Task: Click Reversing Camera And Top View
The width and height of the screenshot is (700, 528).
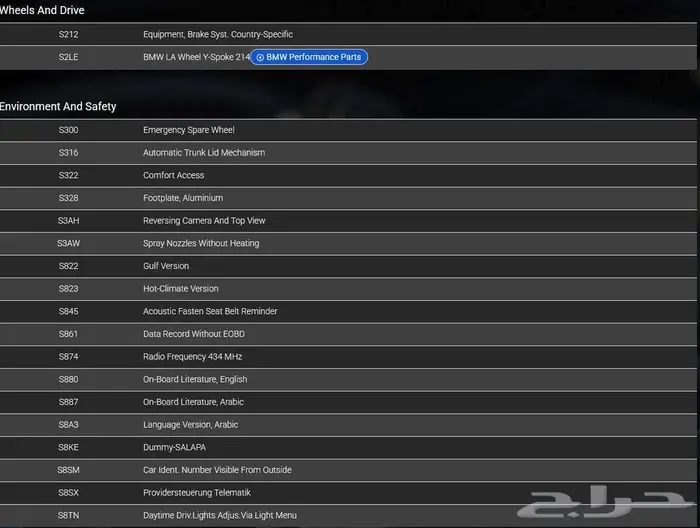Action: coord(204,221)
